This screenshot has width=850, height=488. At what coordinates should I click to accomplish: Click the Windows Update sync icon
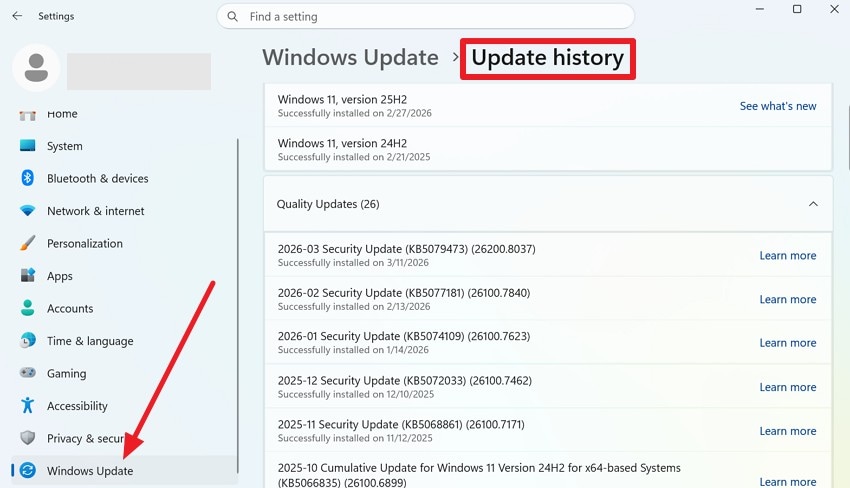pyautogui.click(x=28, y=470)
